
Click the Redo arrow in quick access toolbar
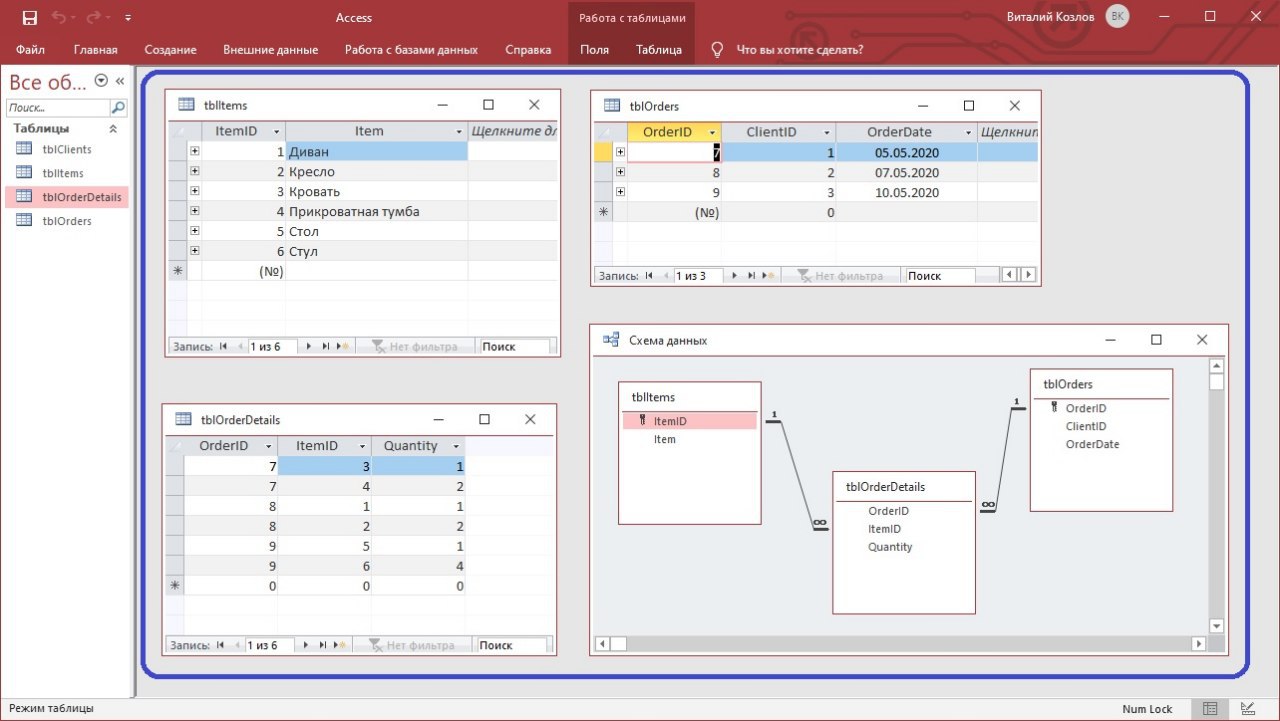(x=96, y=18)
